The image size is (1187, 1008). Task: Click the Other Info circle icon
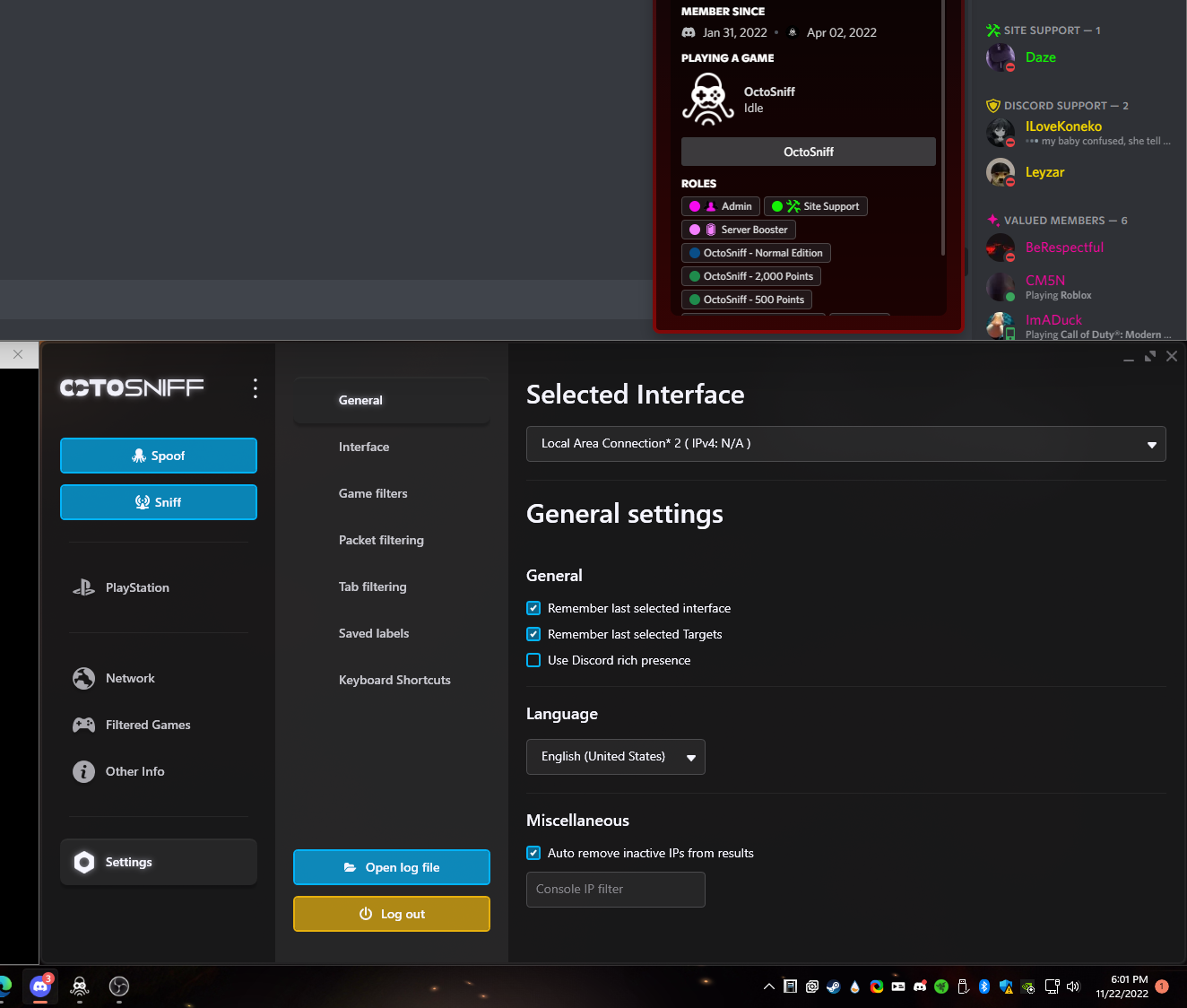[83, 771]
